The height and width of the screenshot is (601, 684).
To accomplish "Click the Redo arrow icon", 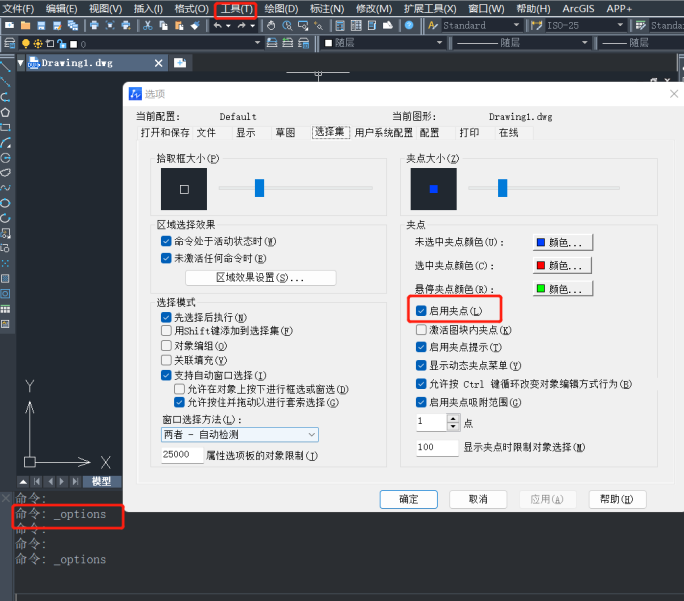I will click(x=241, y=25).
